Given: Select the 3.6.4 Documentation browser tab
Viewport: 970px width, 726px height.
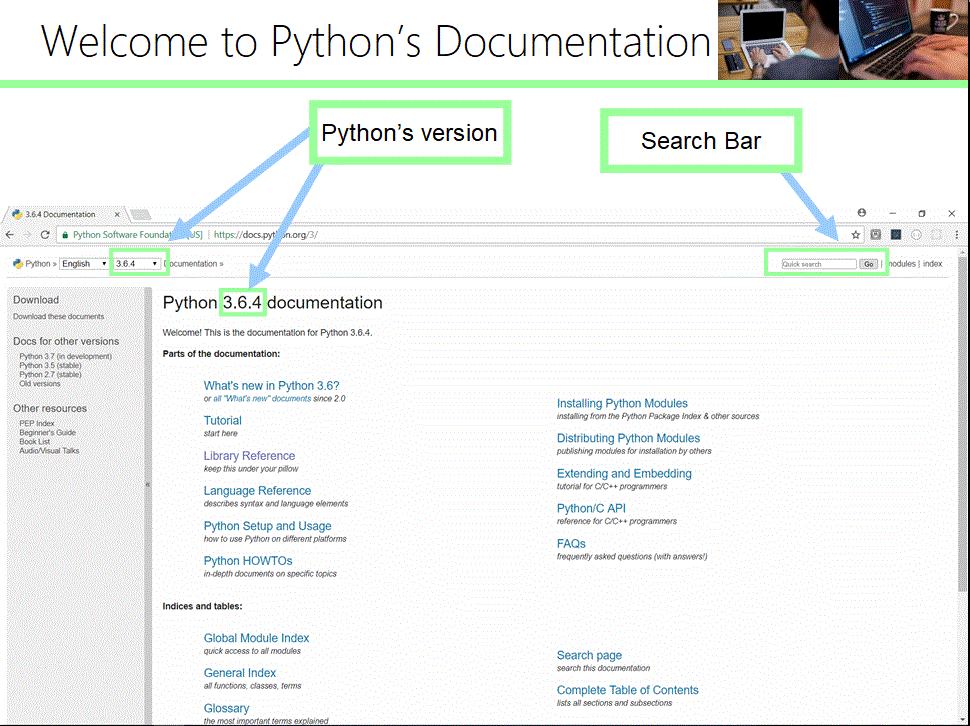Looking at the screenshot, I should [x=60, y=214].
